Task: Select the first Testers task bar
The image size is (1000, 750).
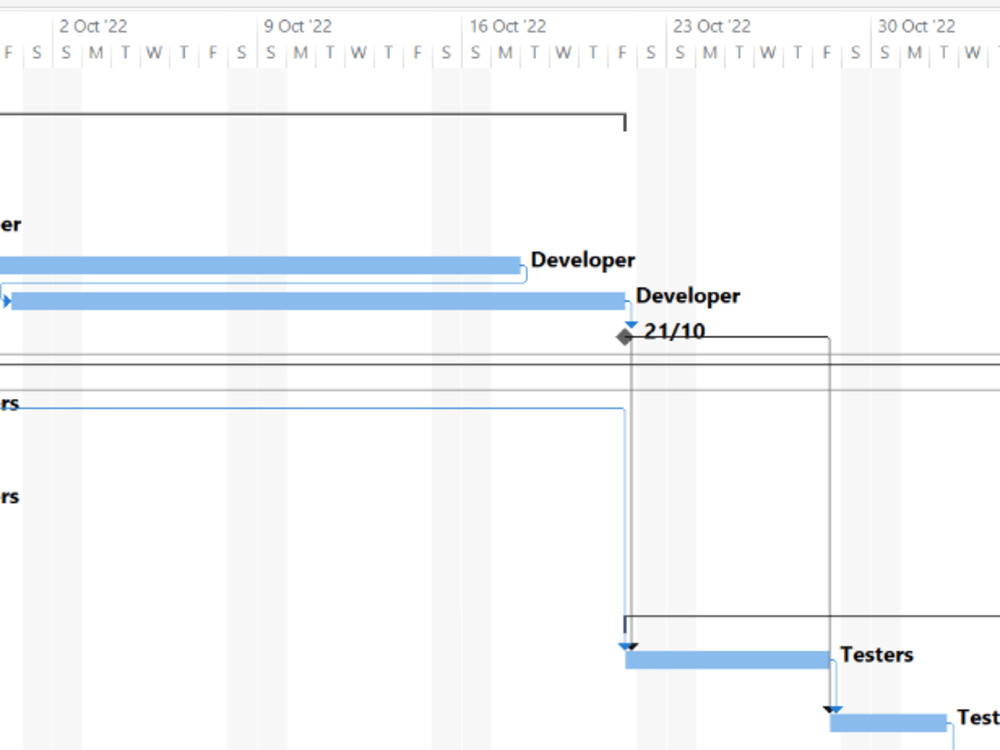Action: (x=728, y=660)
